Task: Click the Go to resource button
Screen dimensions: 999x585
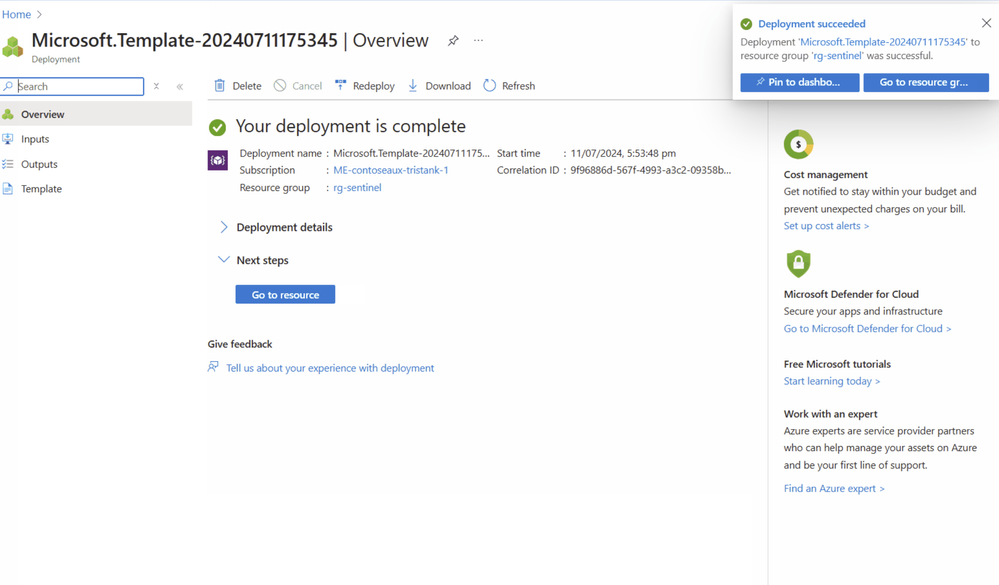Action: (x=285, y=294)
